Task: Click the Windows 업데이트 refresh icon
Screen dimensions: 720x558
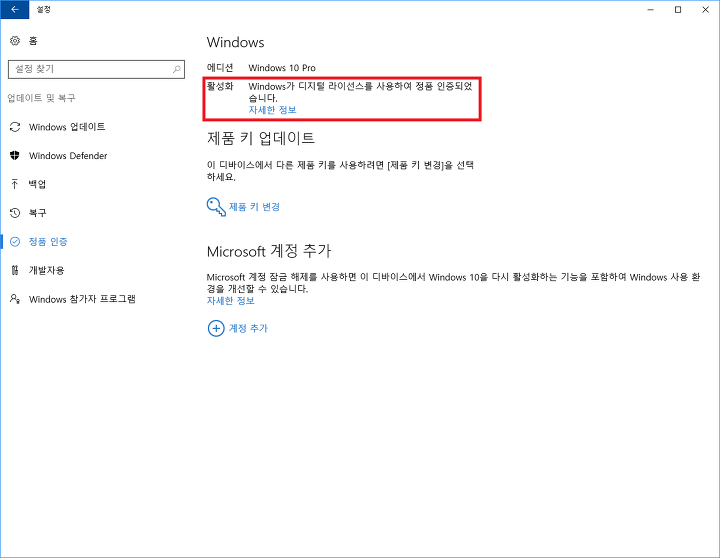Action: coord(15,127)
